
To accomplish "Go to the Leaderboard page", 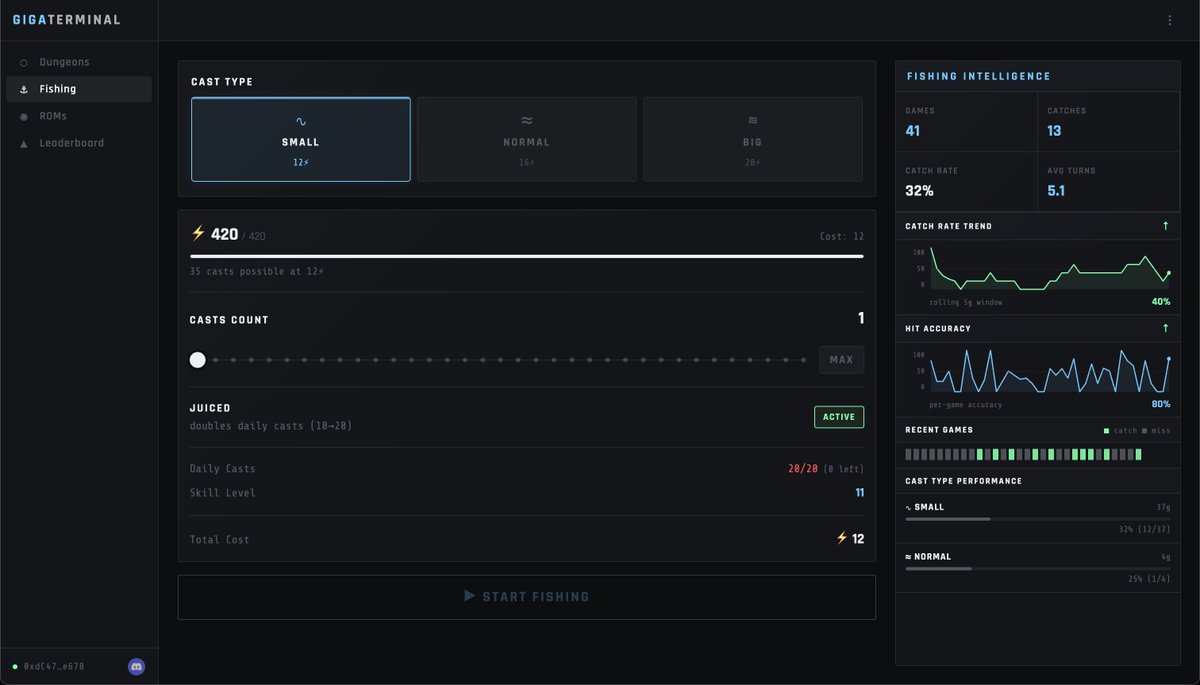I will 79,143.
